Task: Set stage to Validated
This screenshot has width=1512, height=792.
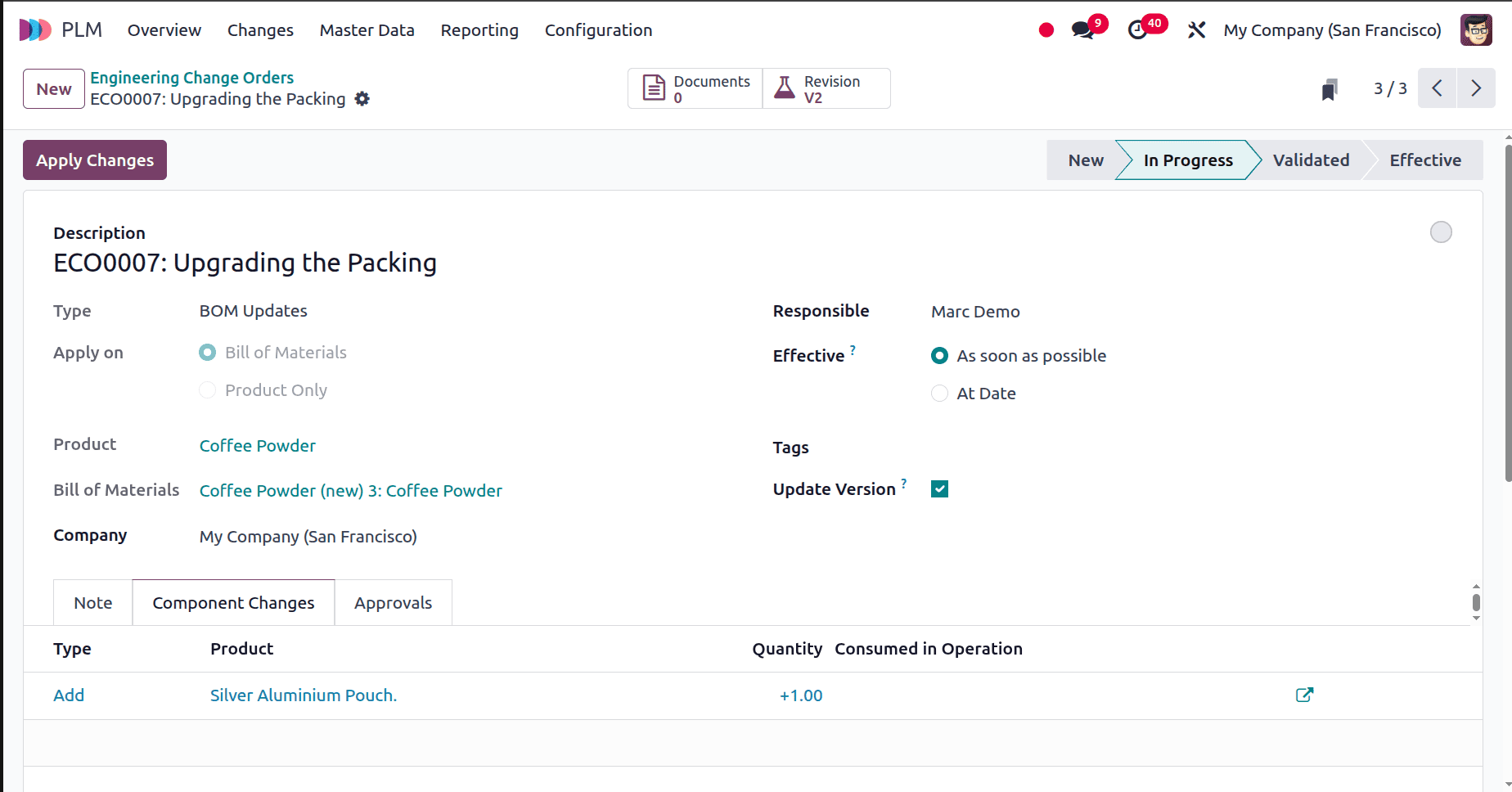Action: [1311, 160]
